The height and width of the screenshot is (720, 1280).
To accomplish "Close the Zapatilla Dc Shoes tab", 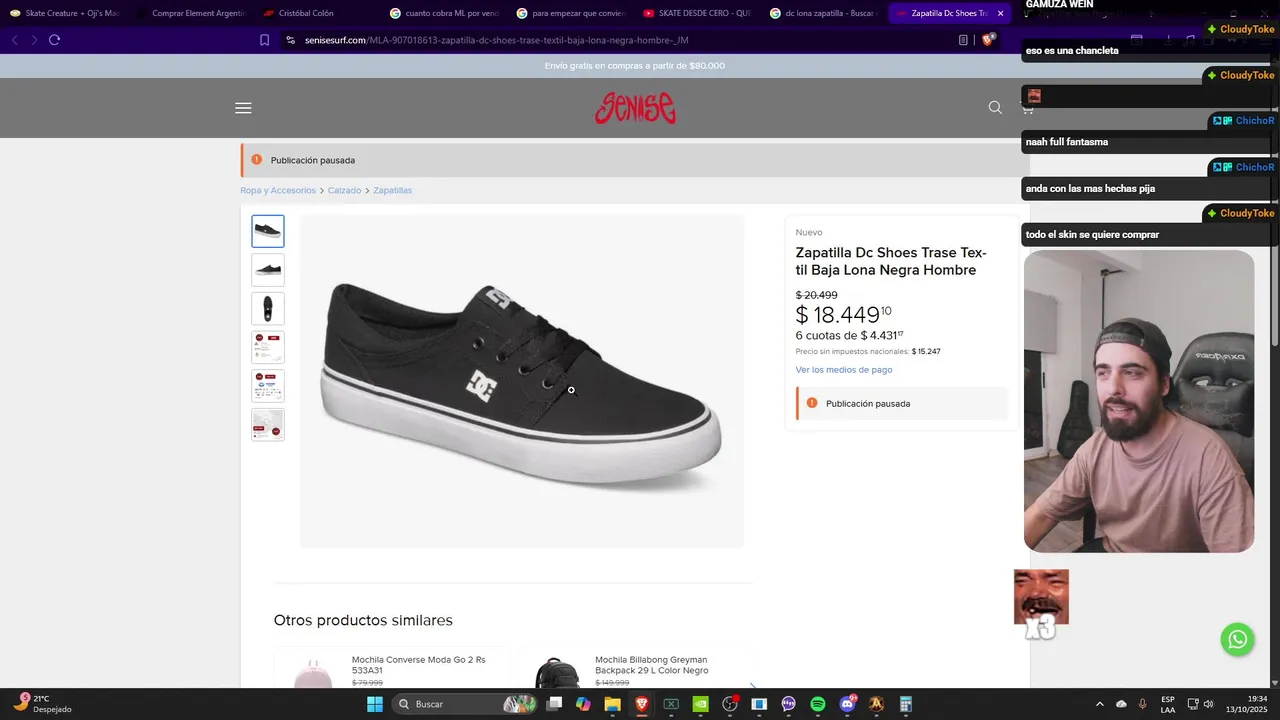I will (x=1000, y=13).
